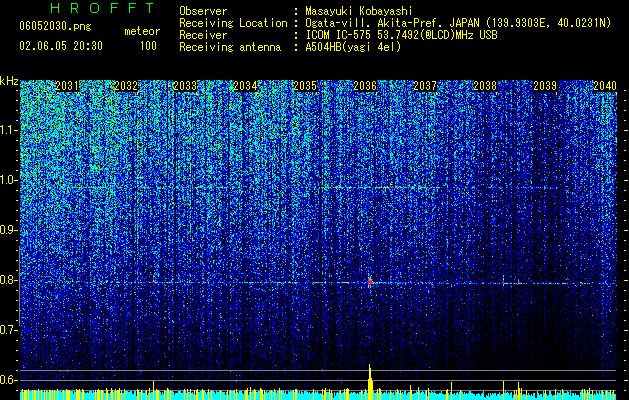The image size is (629, 400).
Task: Click the 0.6 frequency axis label
Action: [9, 380]
